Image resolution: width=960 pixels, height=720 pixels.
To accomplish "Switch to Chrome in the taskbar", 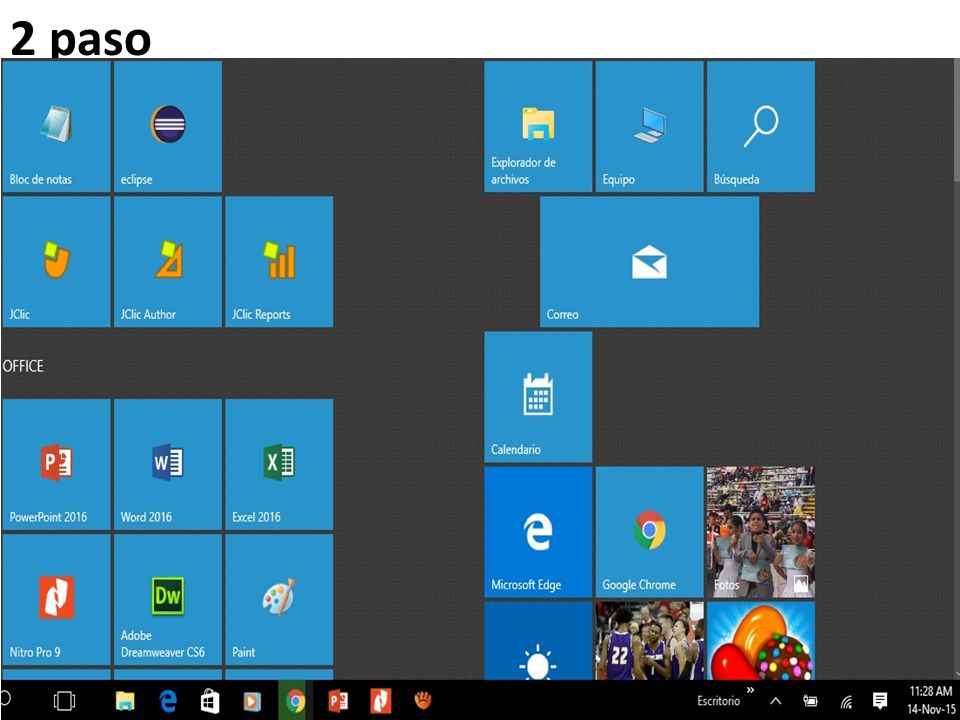I will tap(295, 700).
